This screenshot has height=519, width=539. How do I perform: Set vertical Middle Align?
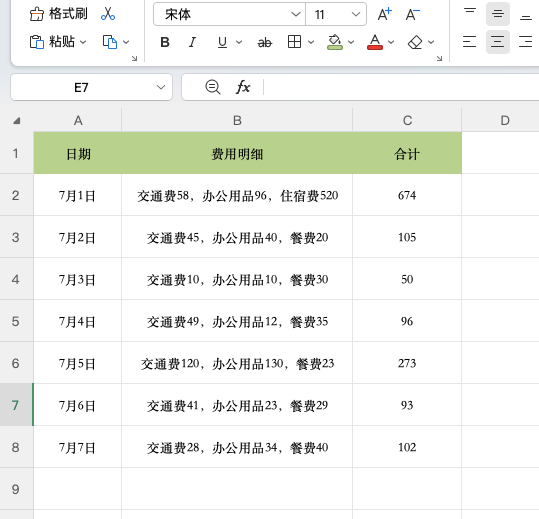(498, 14)
